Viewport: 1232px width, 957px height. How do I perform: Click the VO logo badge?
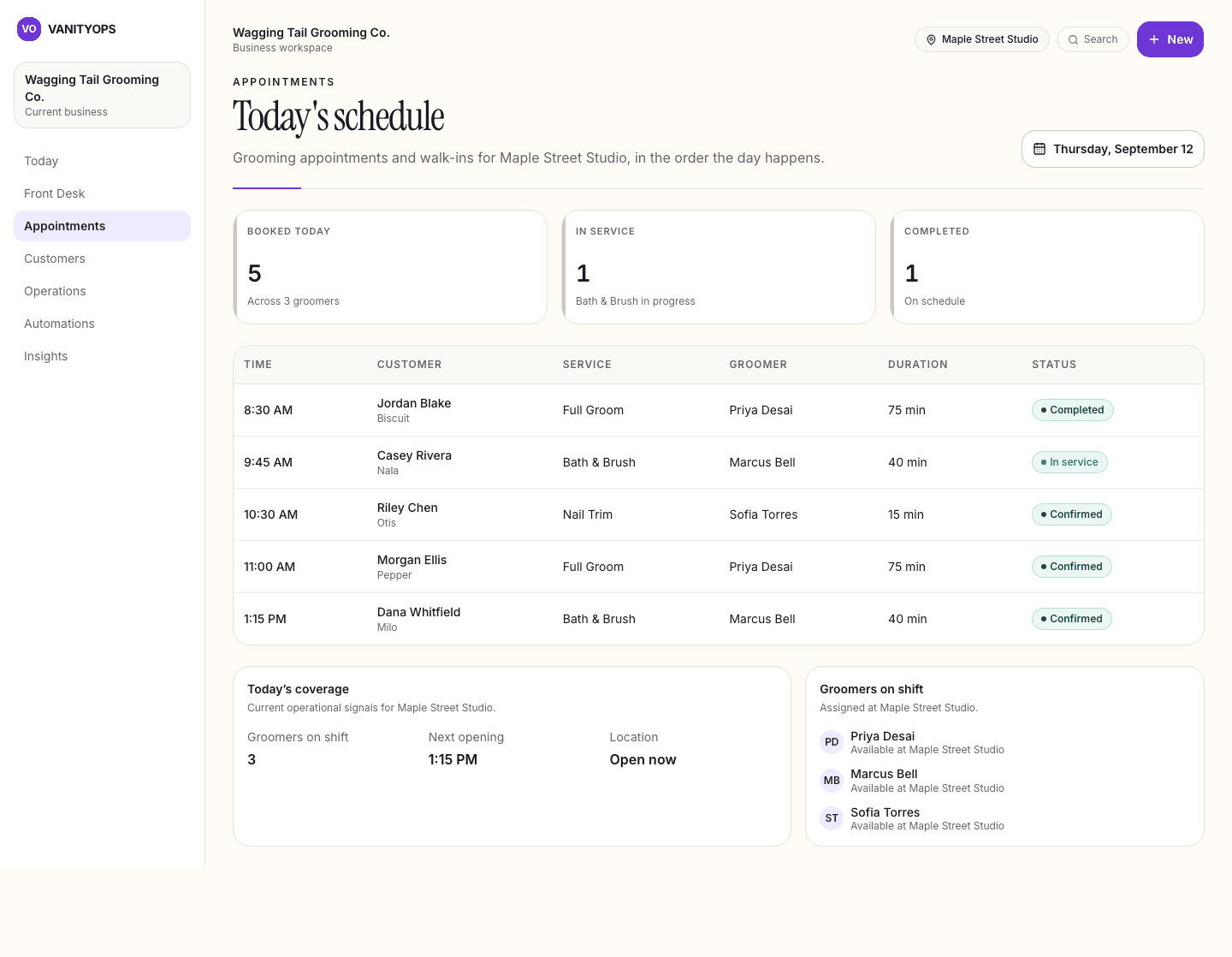tap(29, 29)
